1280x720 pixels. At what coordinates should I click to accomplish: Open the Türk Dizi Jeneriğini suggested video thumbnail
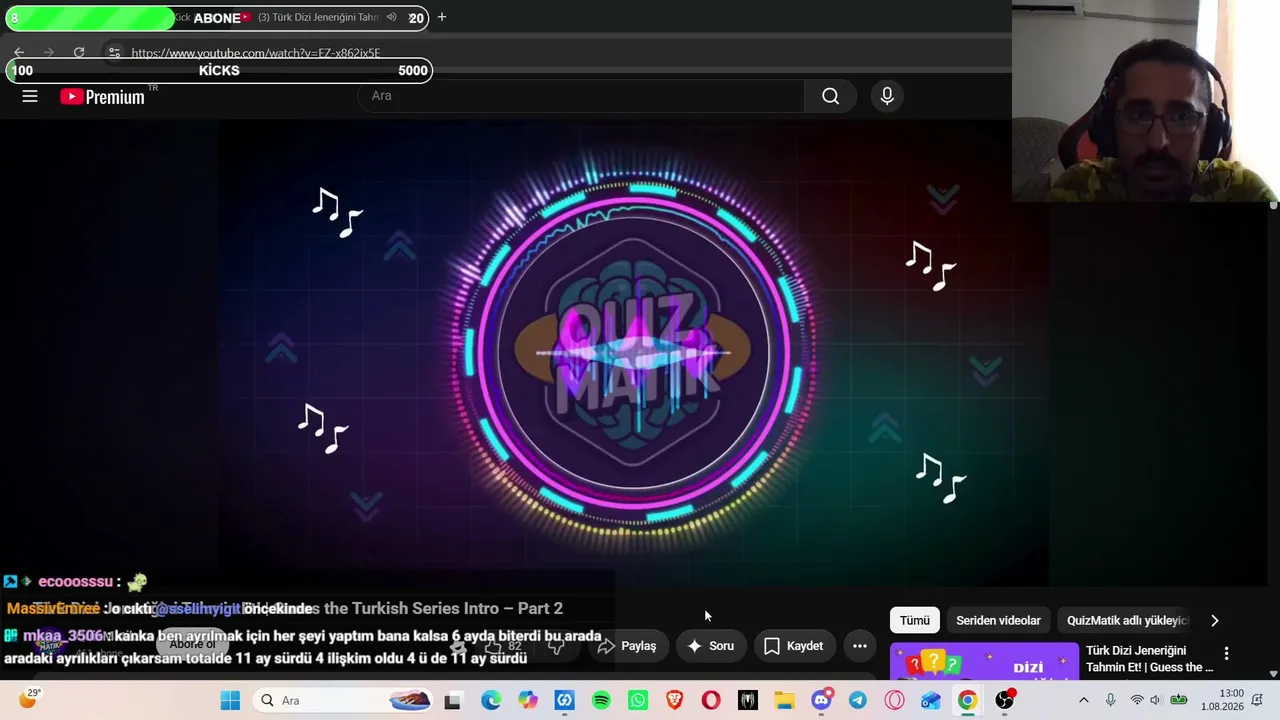[x=984, y=661]
